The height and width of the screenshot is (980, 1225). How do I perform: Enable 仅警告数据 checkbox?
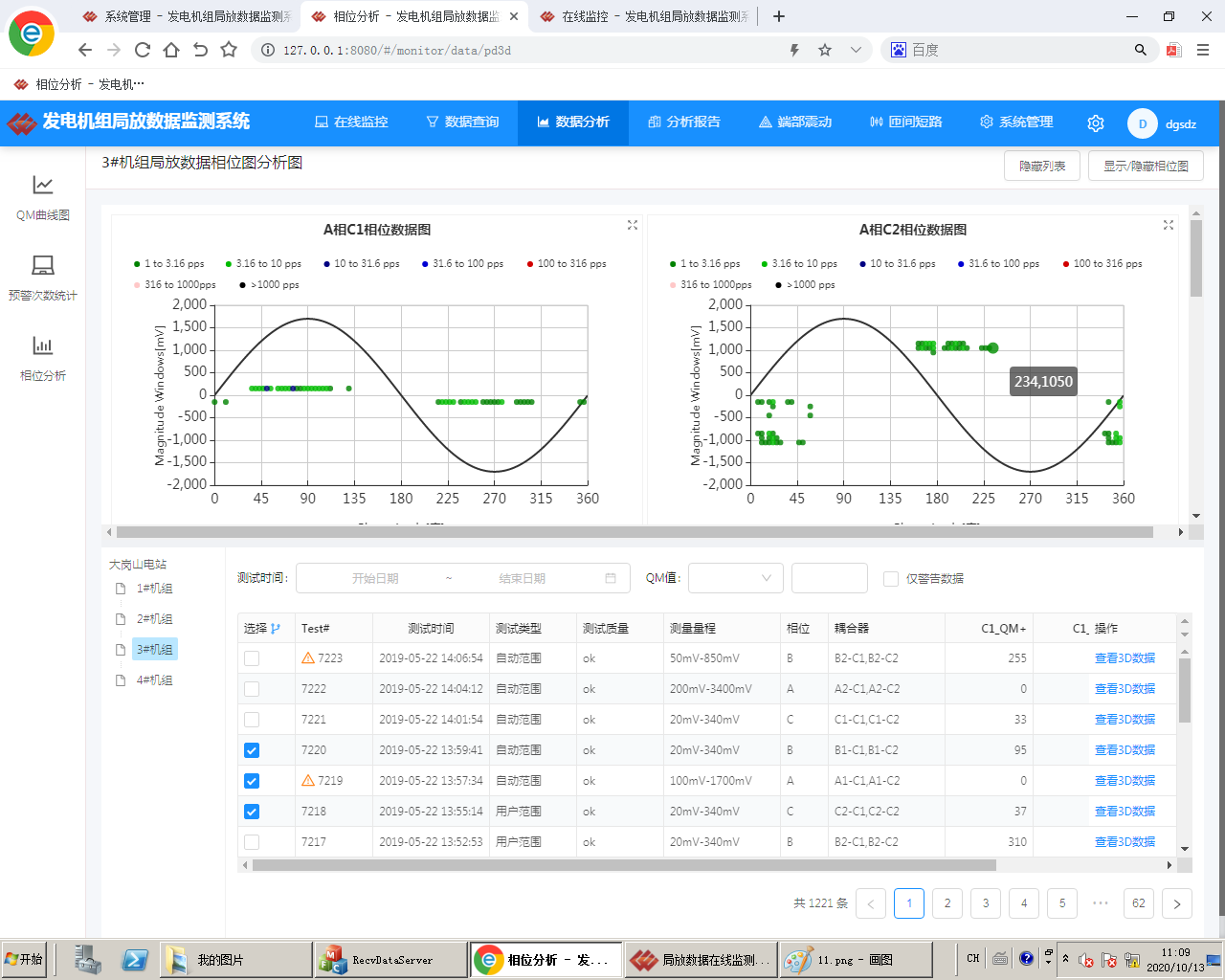pyautogui.click(x=891, y=579)
